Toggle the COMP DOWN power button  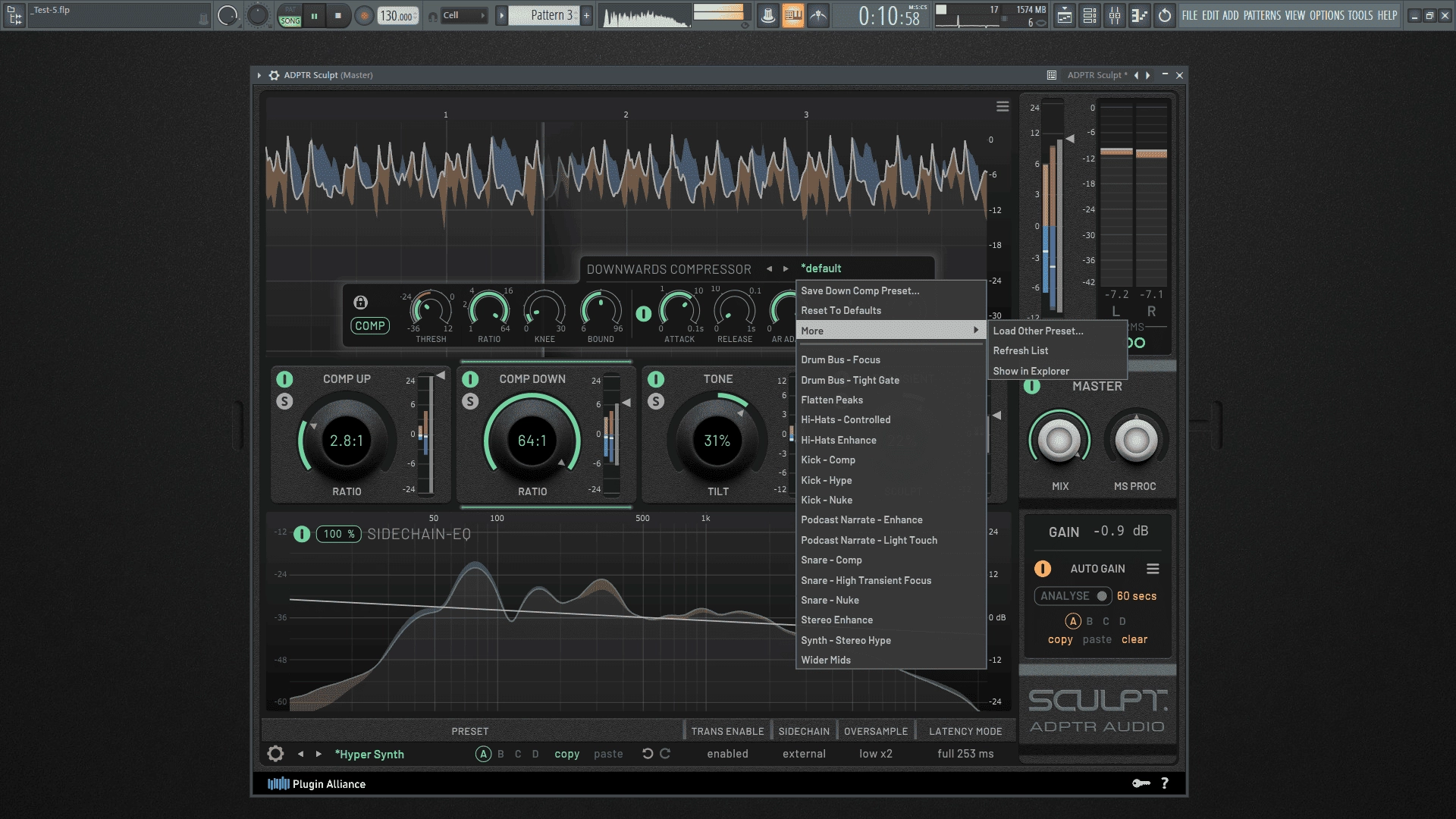tap(470, 379)
